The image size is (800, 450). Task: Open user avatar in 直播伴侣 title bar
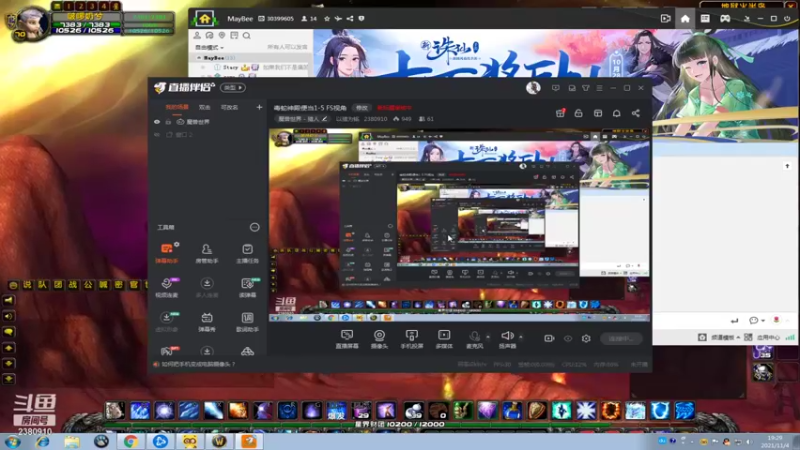tap(533, 88)
